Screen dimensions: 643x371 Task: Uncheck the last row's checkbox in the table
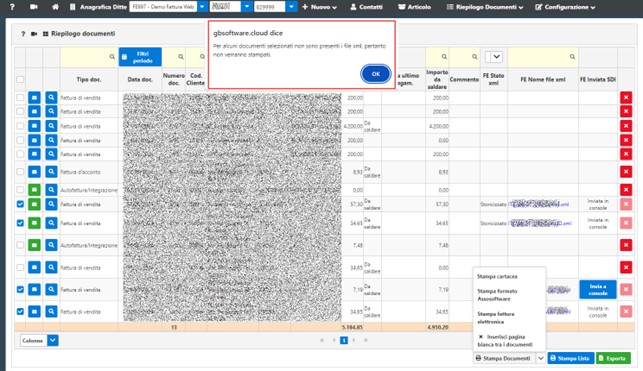pos(20,312)
